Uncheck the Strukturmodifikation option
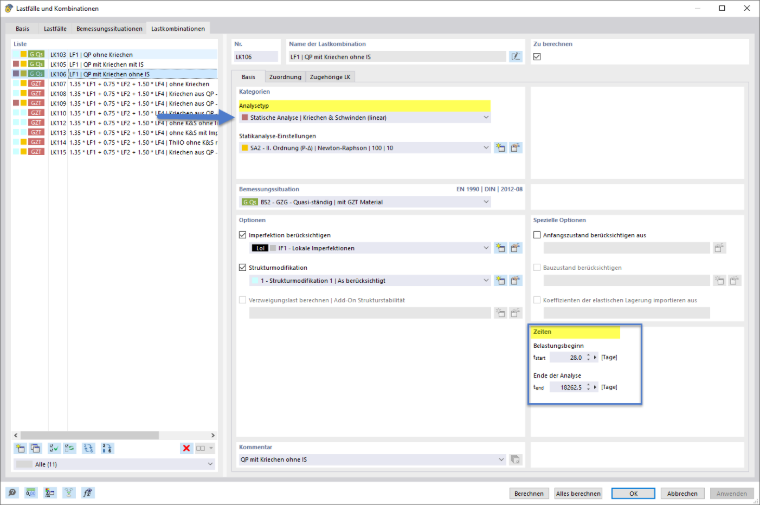Image resolution: width=760 pixels, height=505 pixels. pos(243,268)
